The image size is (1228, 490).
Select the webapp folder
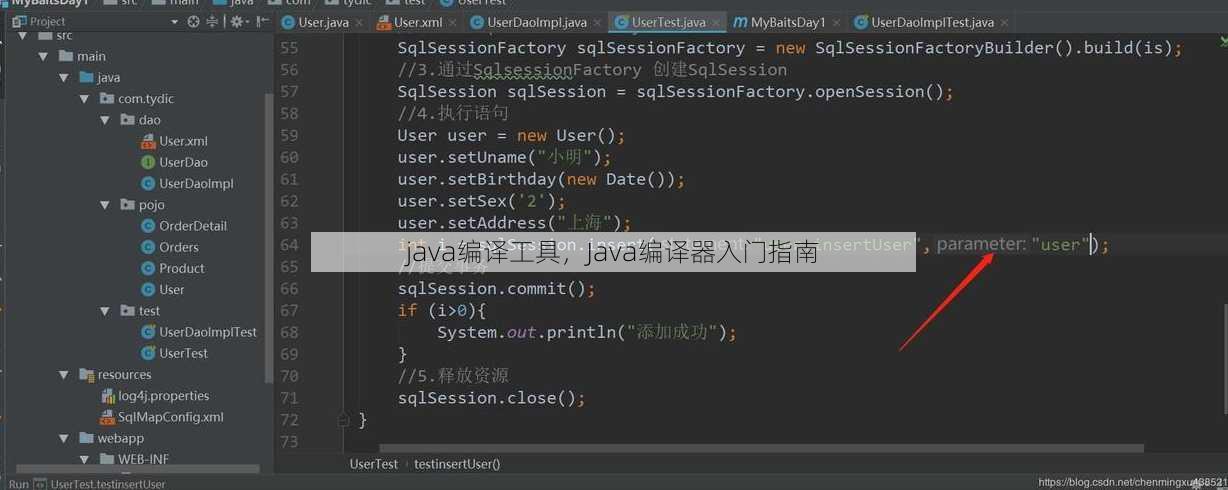(x=121, y=439)
